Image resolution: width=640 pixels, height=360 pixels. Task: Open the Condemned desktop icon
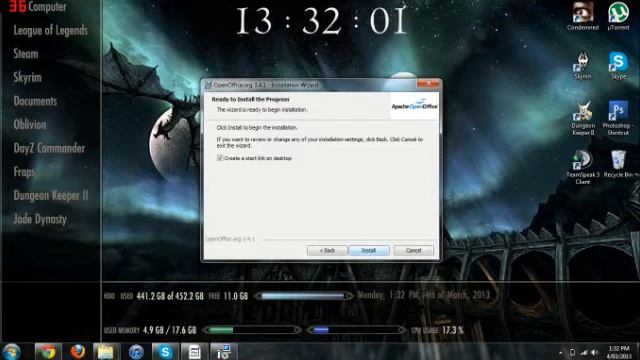[582, 16]
